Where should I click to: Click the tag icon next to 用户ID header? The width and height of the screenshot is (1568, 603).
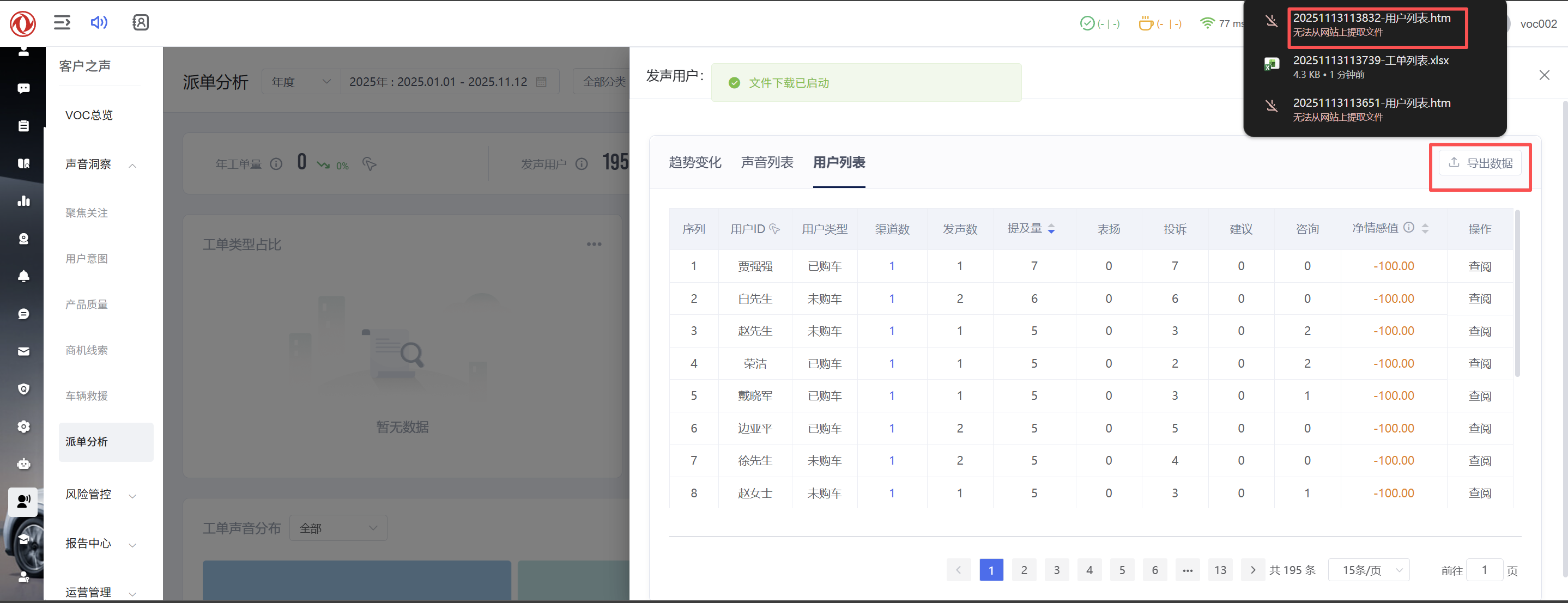tap(774, 229)
